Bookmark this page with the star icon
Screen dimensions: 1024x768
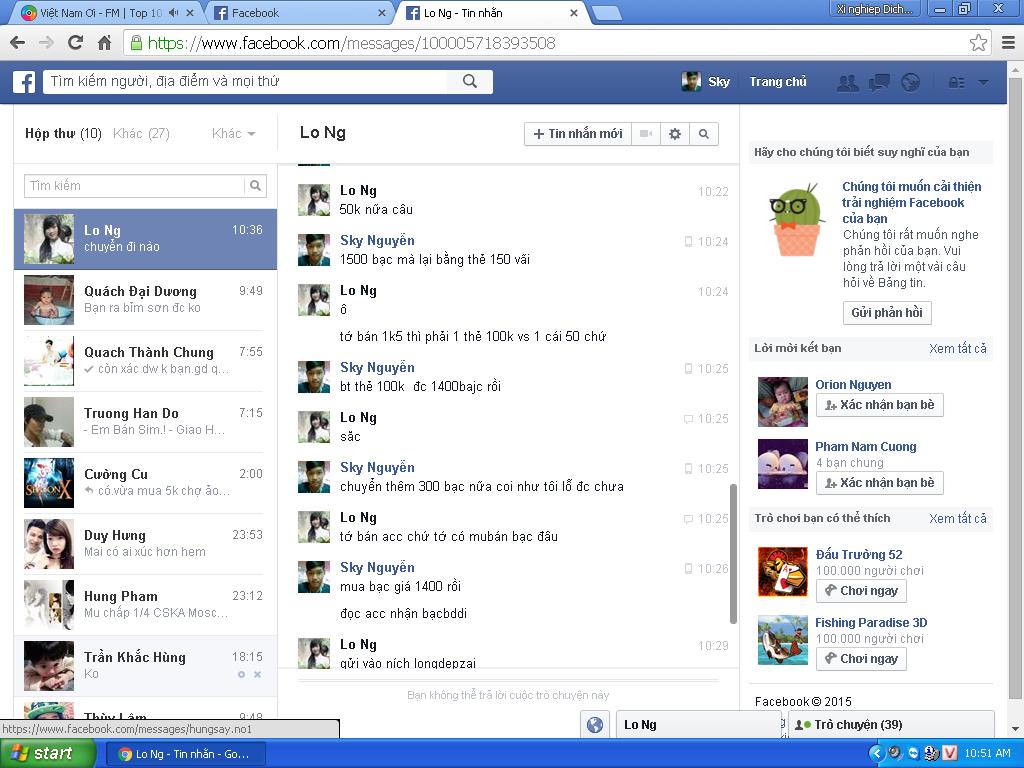point(978,43)
